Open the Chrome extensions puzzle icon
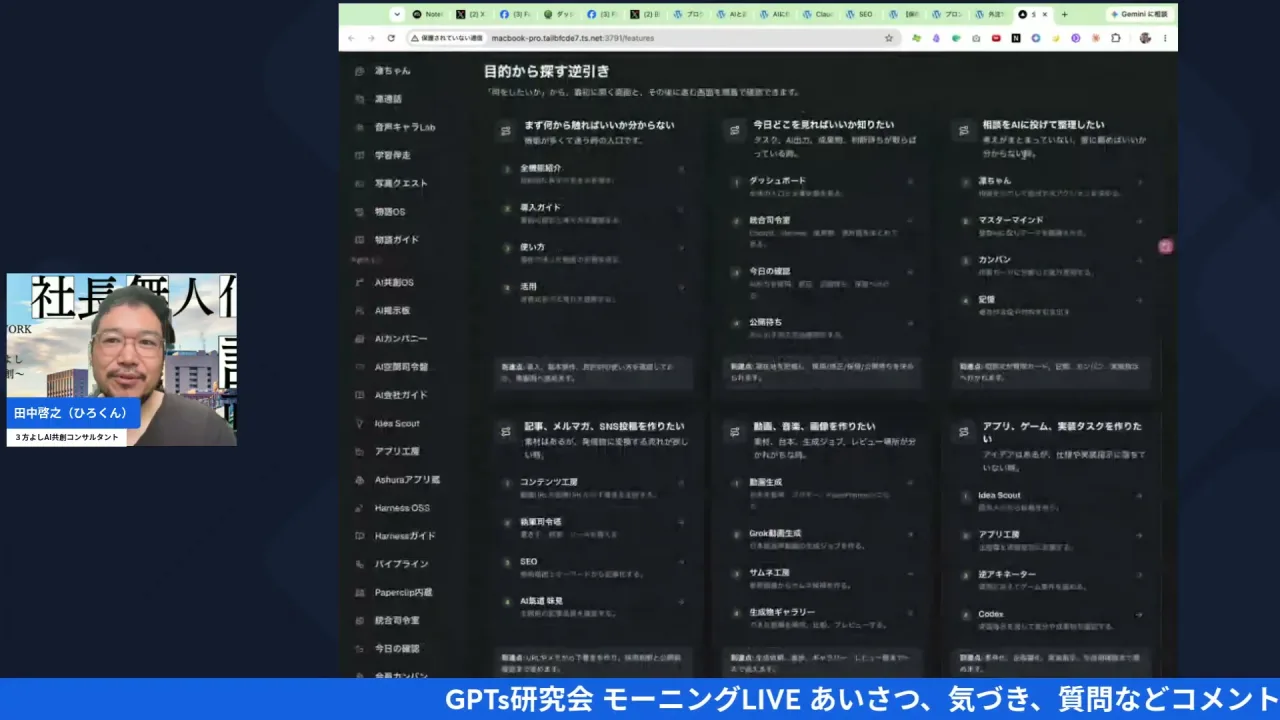The width and height of the screenshot is (1280, 720). point(1115,38)
